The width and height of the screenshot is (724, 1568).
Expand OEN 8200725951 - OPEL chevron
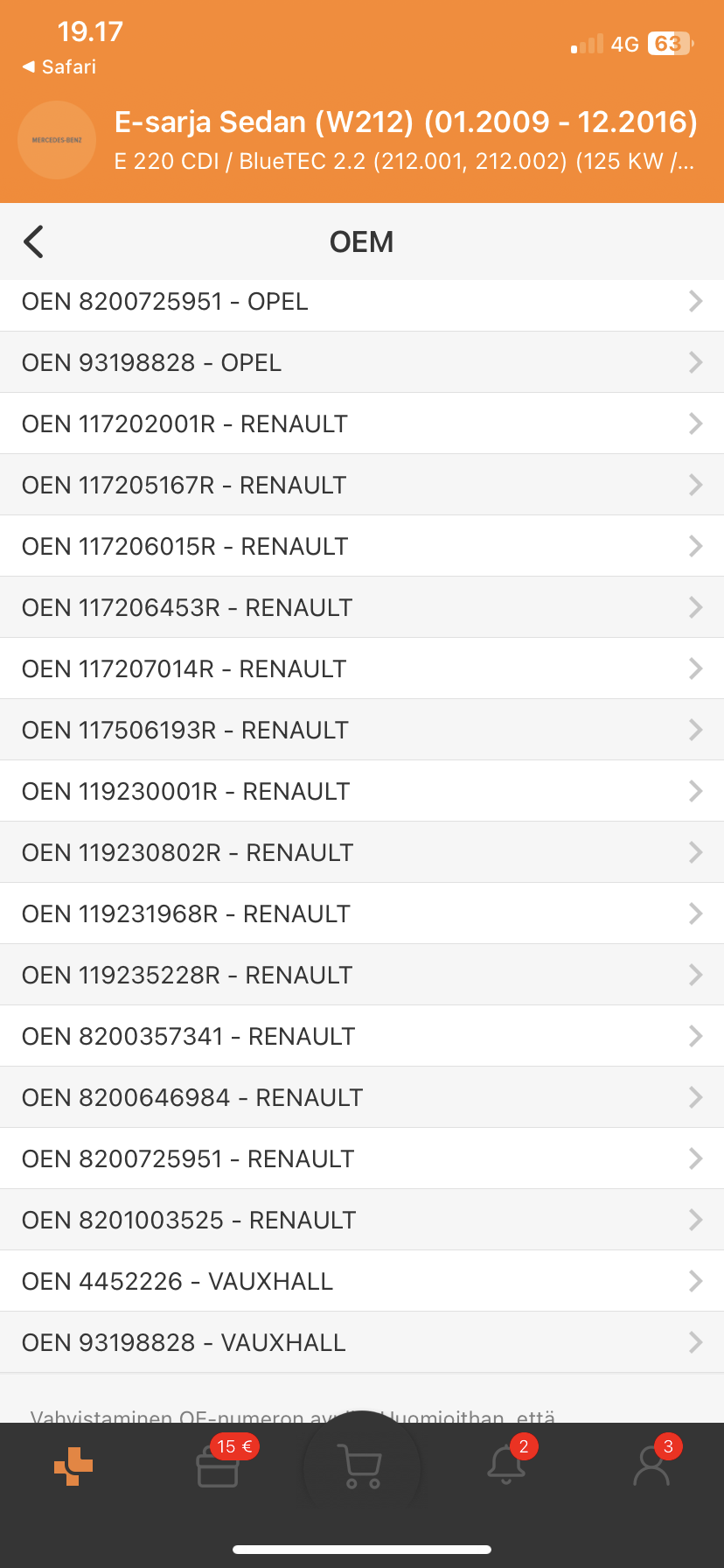[695, 302]
